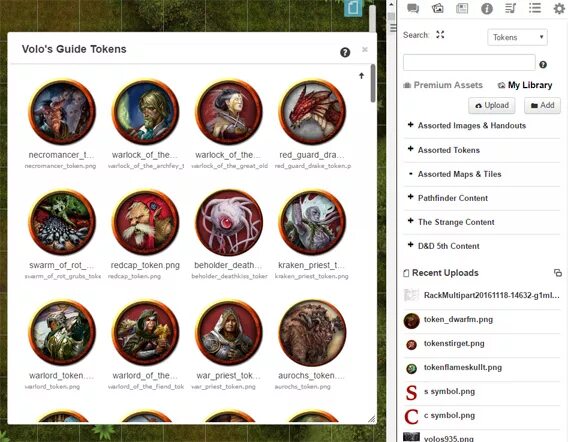Image resolution: width=568 pixels, height=442 pixels.
Task: Click the necromancer_token.png filename text
Action: pyautogui.click(x=60, y=166)
